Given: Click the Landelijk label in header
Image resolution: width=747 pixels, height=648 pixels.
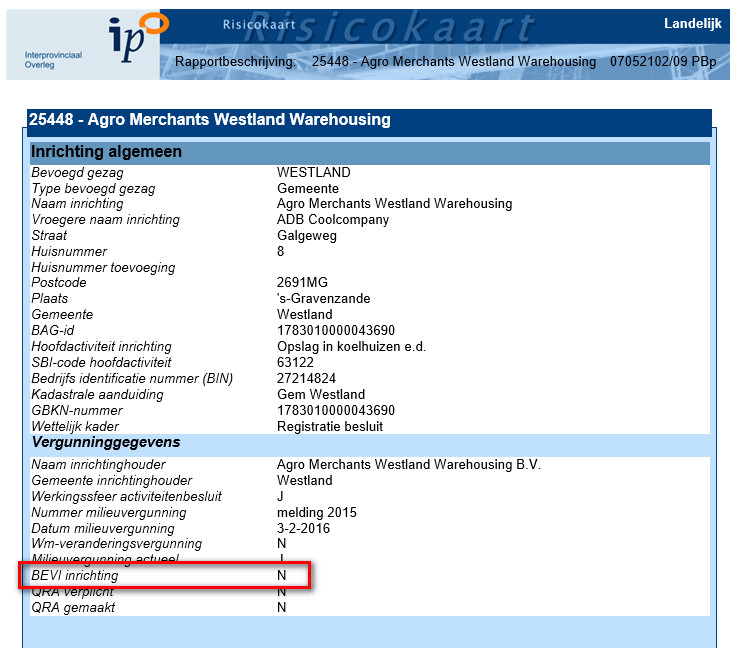Looking at the screenshot, I should 693,23.
